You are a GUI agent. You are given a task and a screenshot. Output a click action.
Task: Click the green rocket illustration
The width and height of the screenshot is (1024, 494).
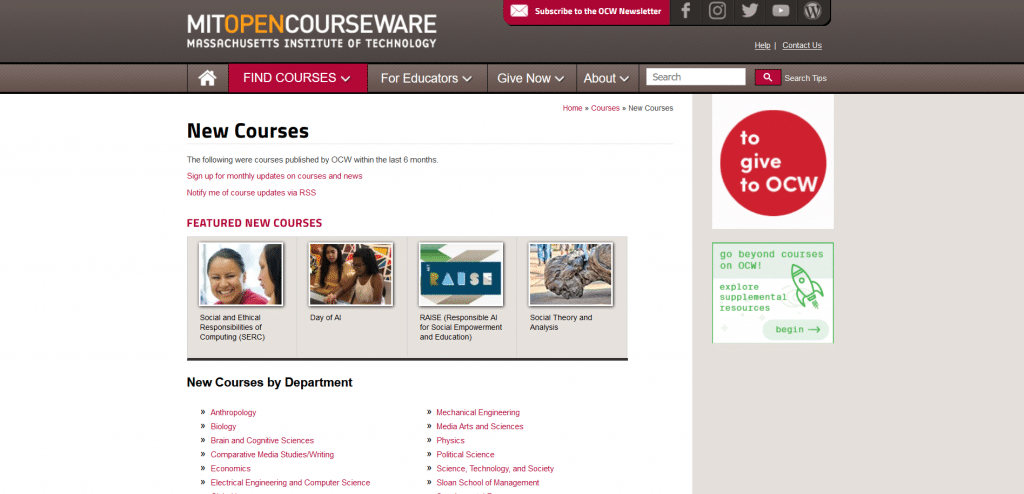805,285
